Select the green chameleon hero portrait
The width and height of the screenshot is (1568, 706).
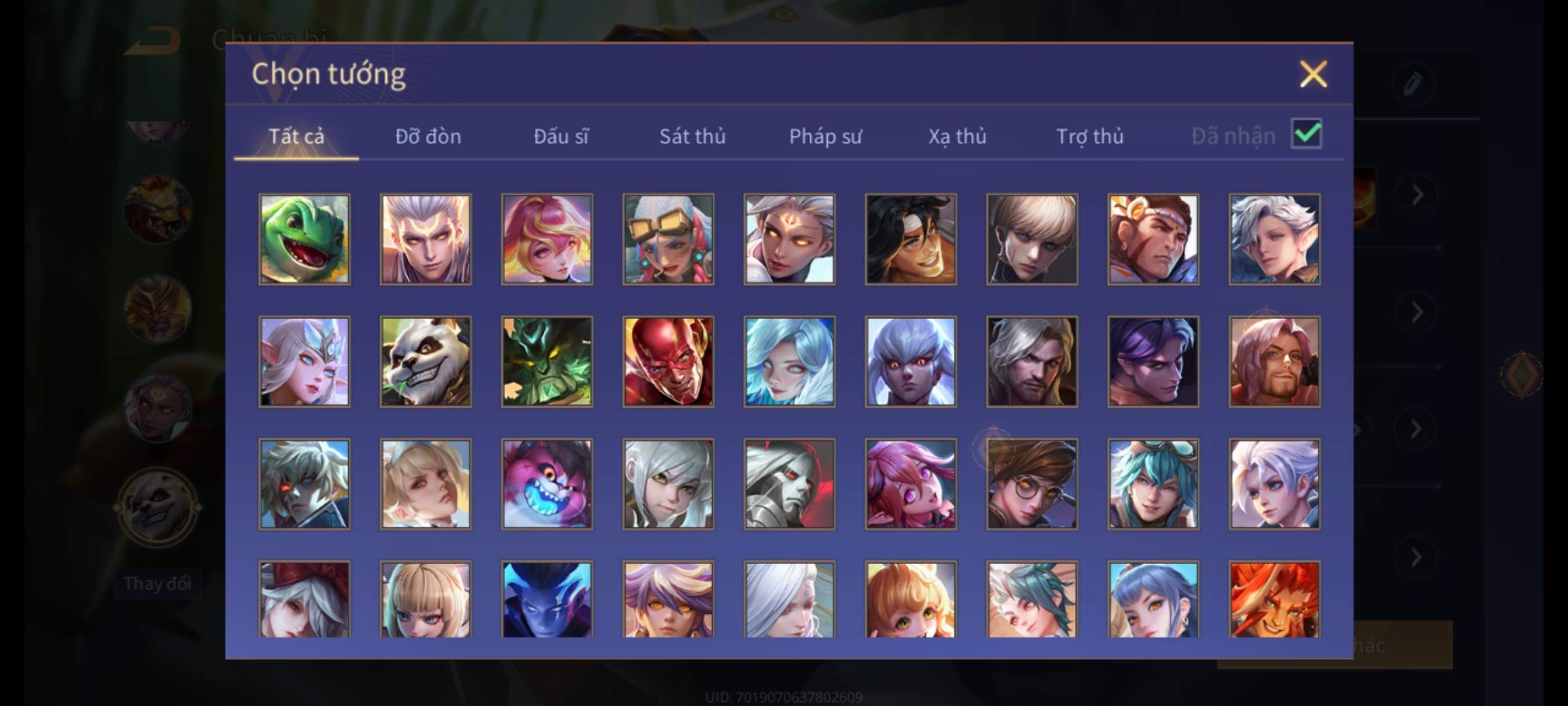coord(304,239)
